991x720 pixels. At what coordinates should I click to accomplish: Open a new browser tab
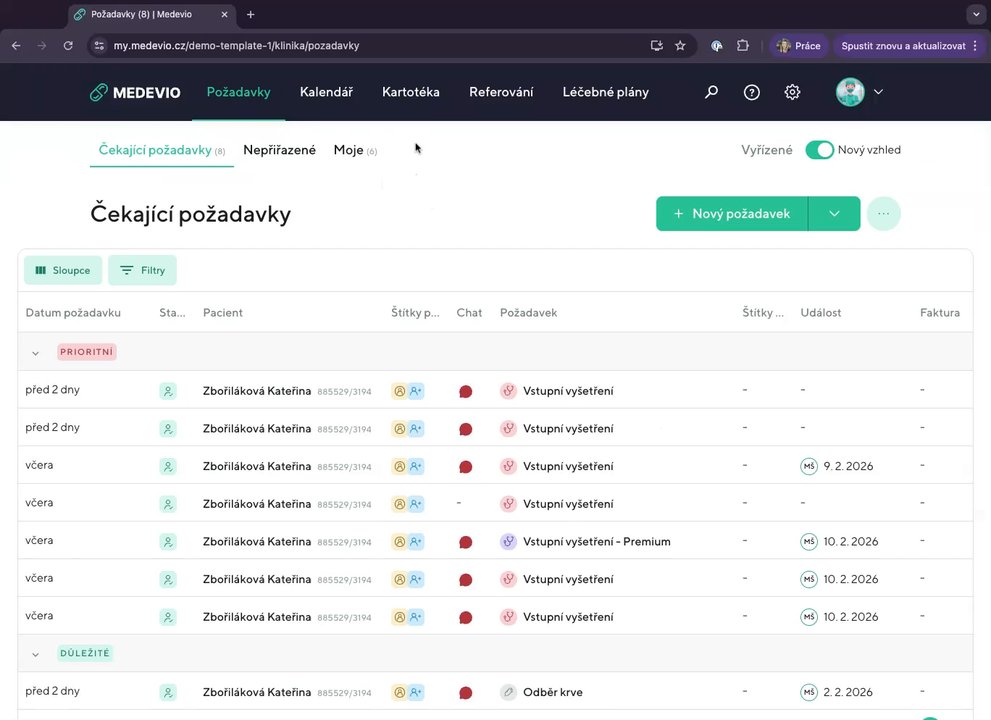tap(250, 15)
